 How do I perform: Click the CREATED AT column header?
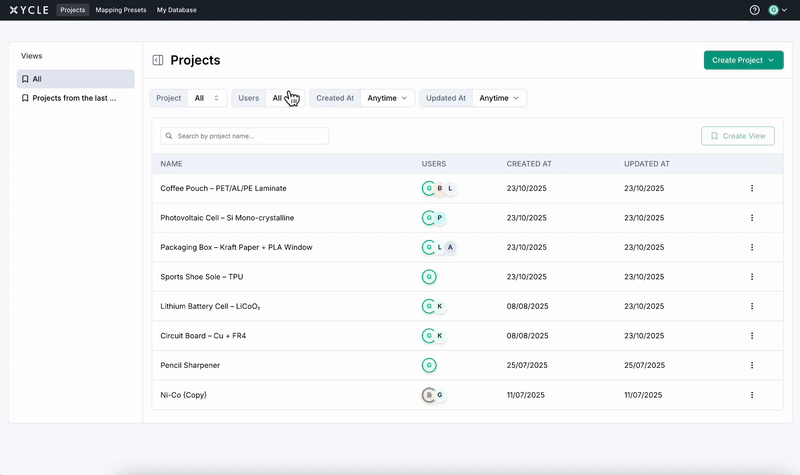pos(529,164)
